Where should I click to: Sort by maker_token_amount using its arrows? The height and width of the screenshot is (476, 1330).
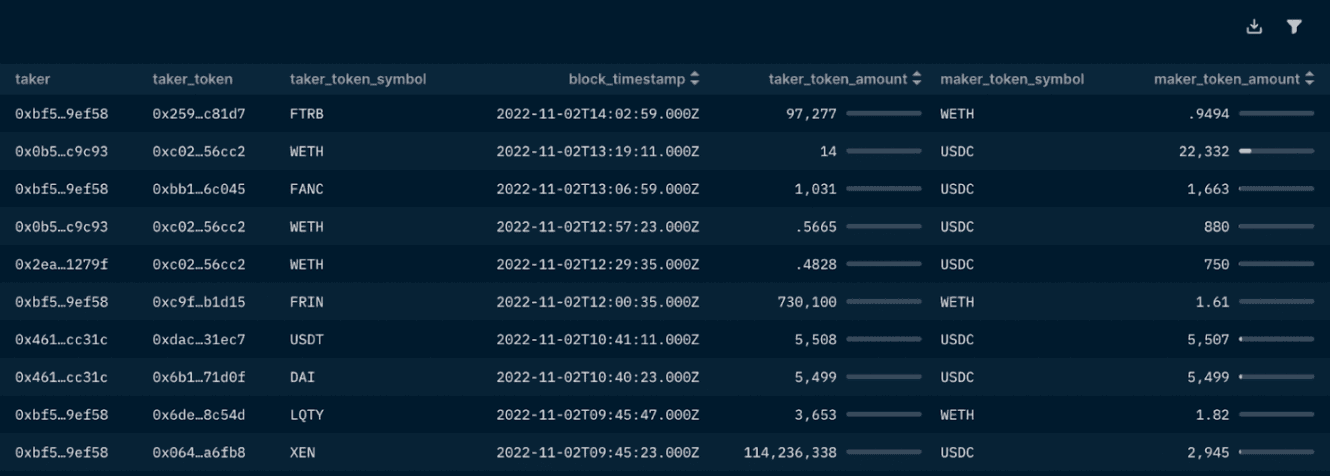1309,79
